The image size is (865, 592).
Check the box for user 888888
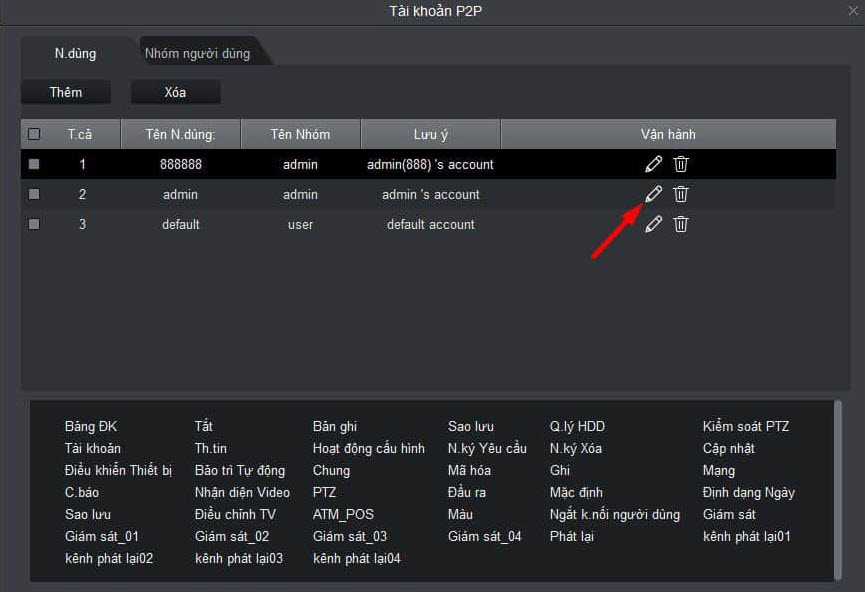tap(35, 164)
